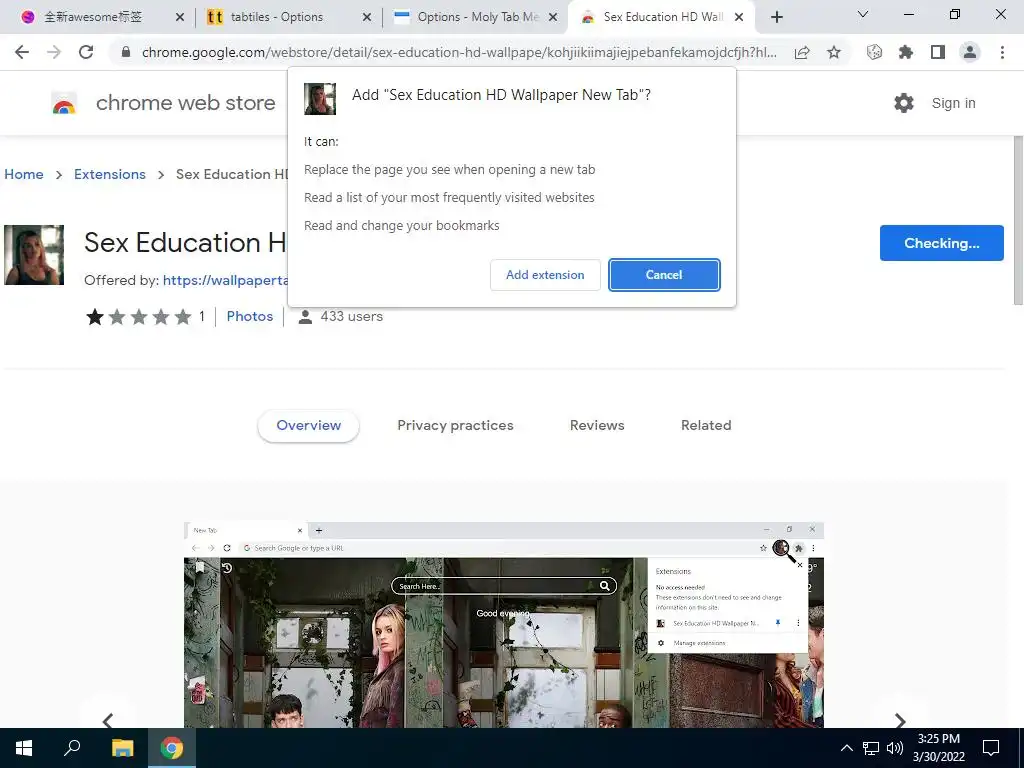Confirm with the Add extension button

click(545, 275)
